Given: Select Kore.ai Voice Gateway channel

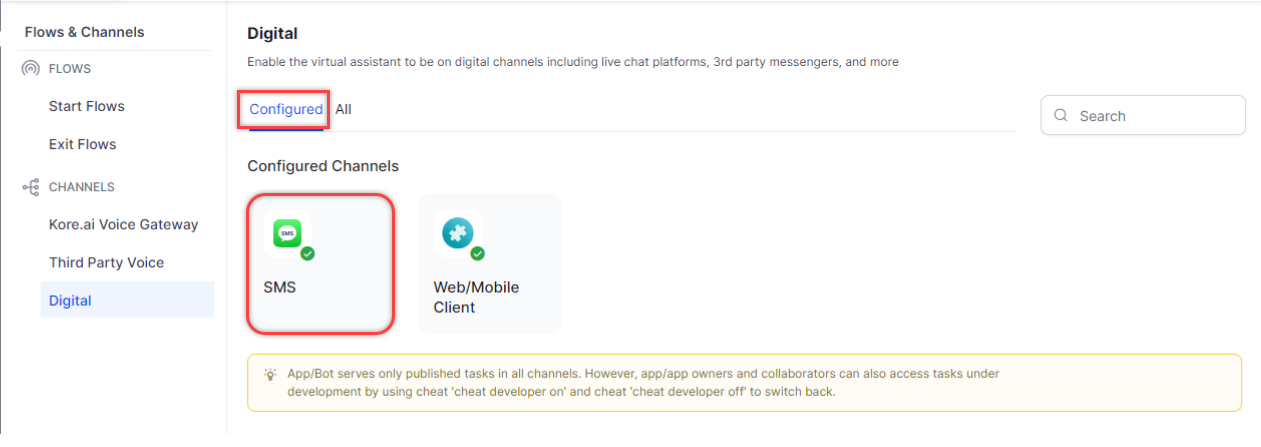Looking at the screenshot, I should pyautogui.click(x=124, y=224).
